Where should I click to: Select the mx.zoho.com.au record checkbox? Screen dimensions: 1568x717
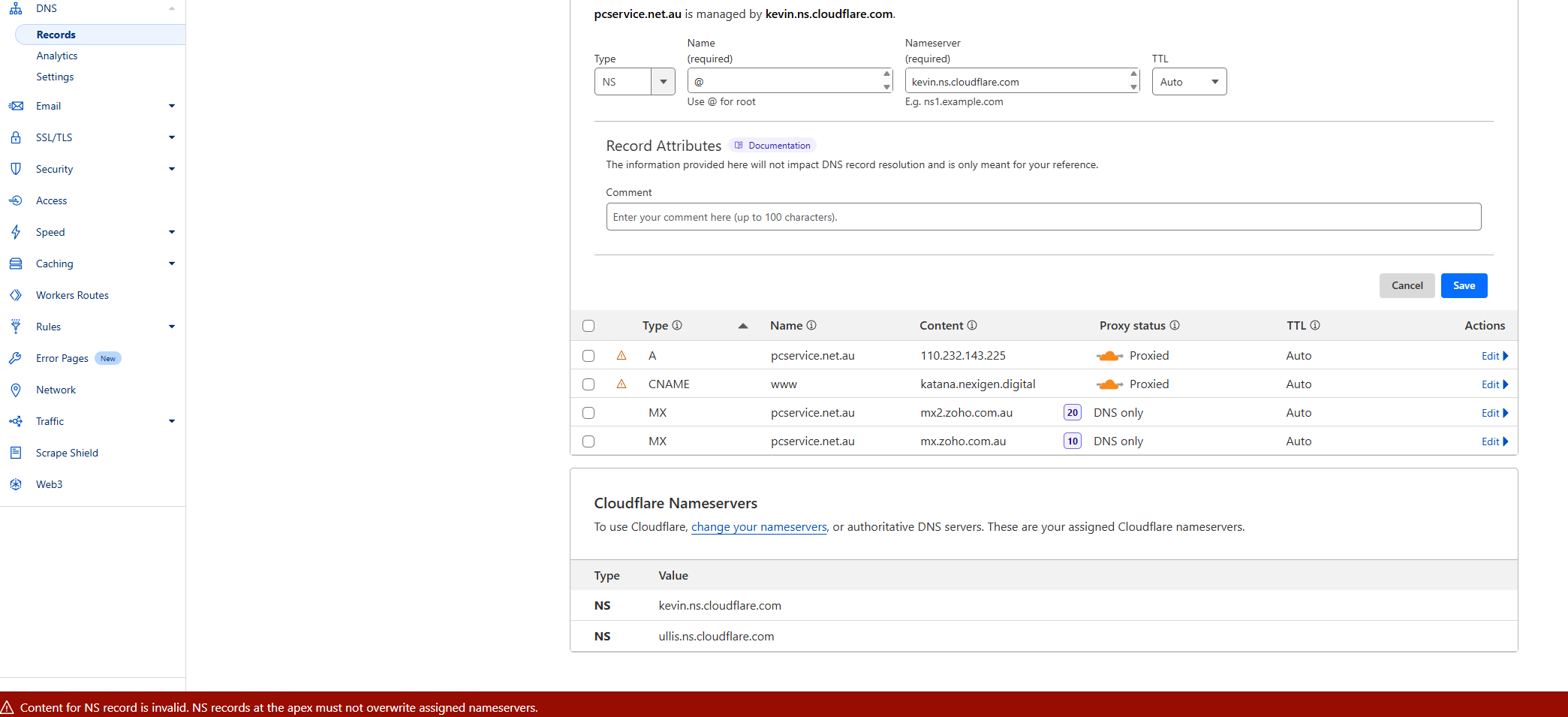tap(588, 441)
